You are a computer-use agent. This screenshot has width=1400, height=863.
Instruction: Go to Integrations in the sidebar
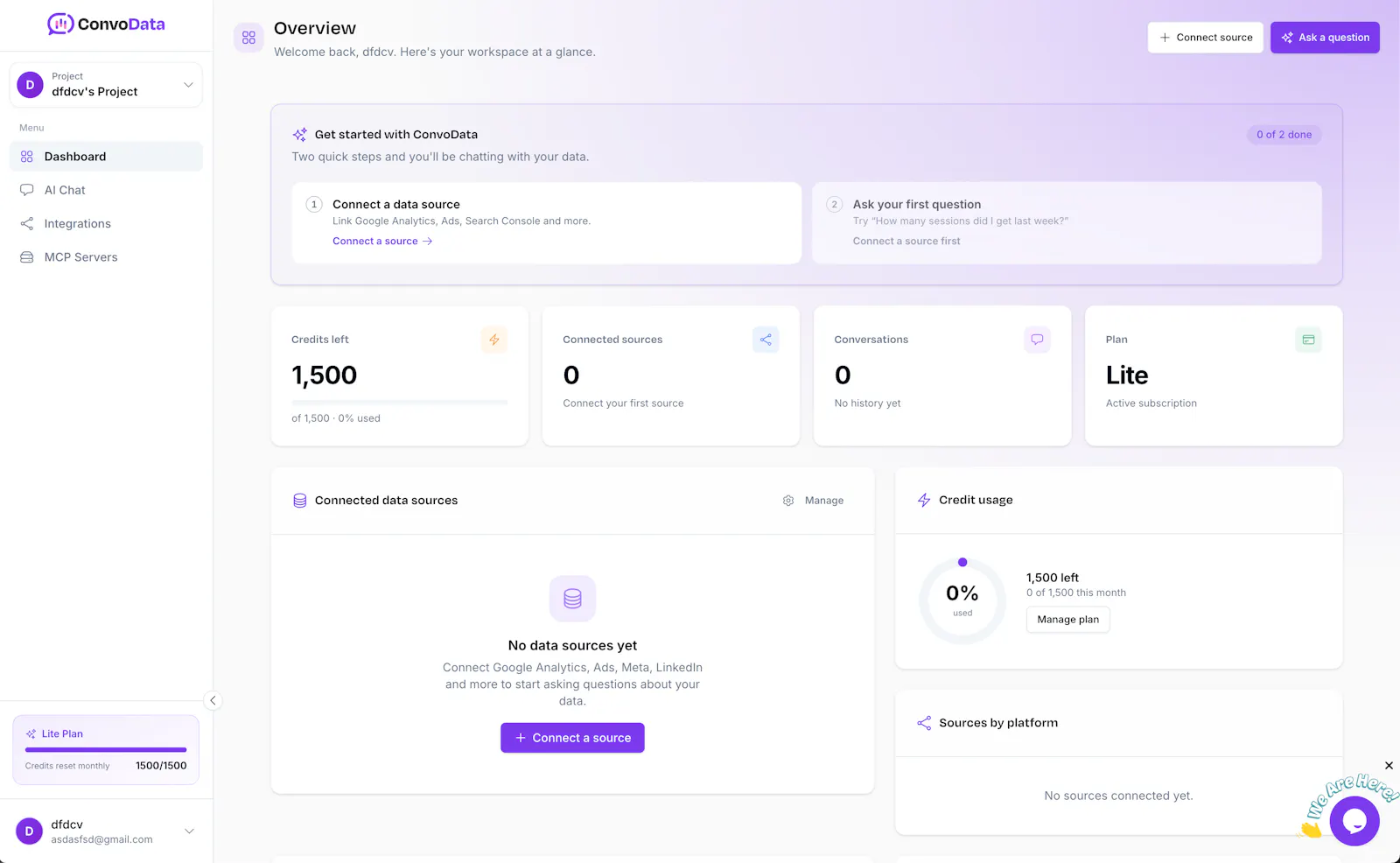click(106, 224)
